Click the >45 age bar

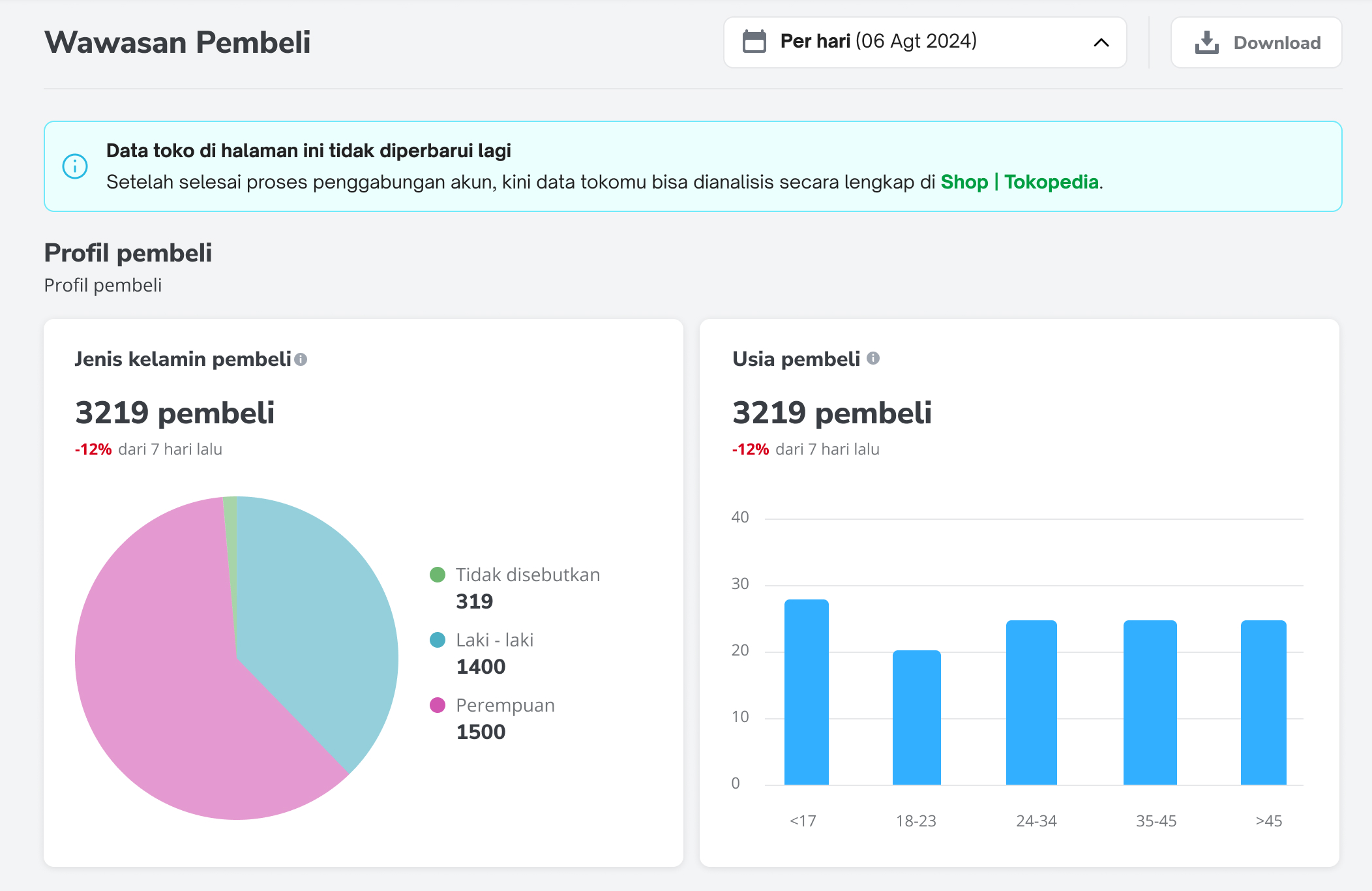pos(1263,702)
